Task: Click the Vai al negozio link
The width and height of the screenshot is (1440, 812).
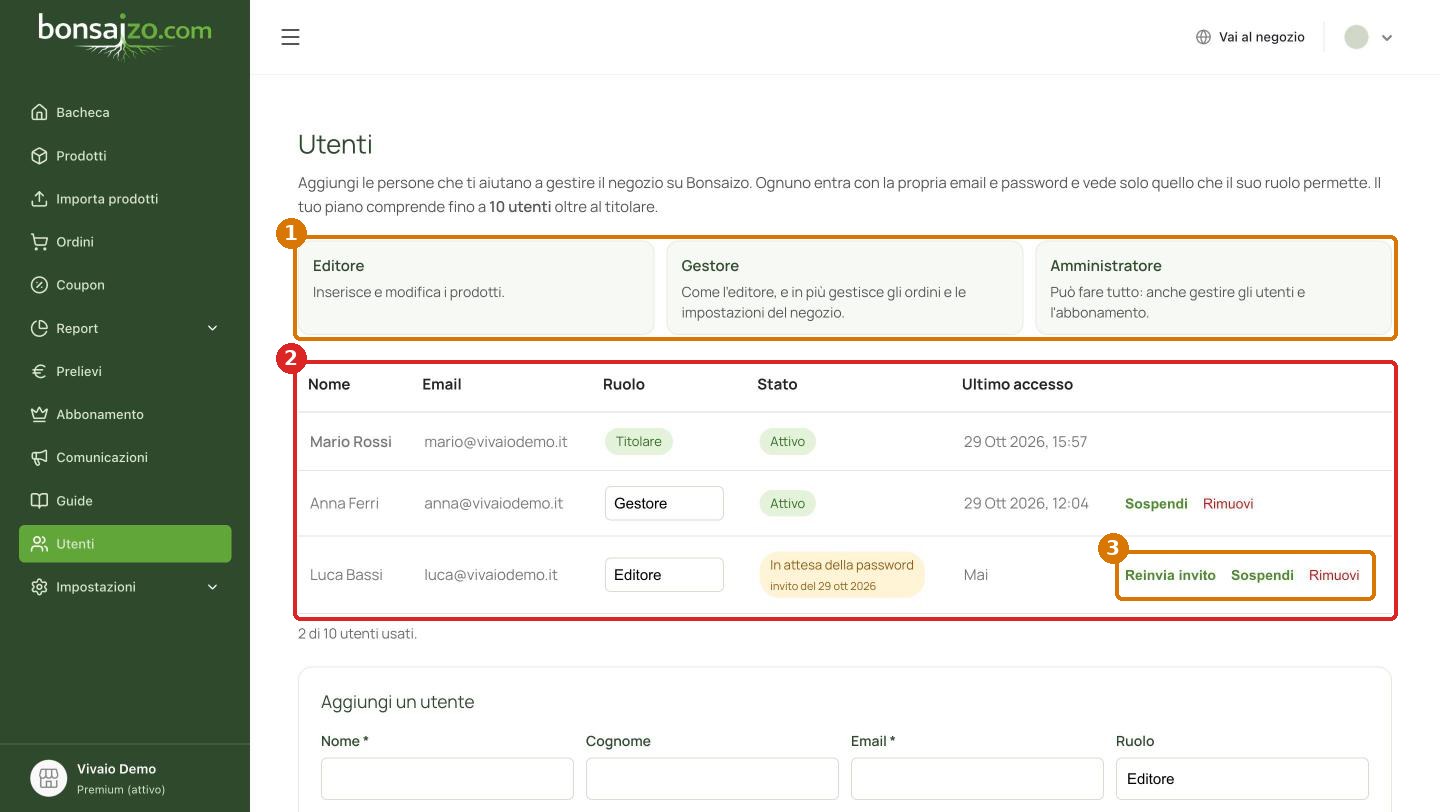Action: point(1250,37)
